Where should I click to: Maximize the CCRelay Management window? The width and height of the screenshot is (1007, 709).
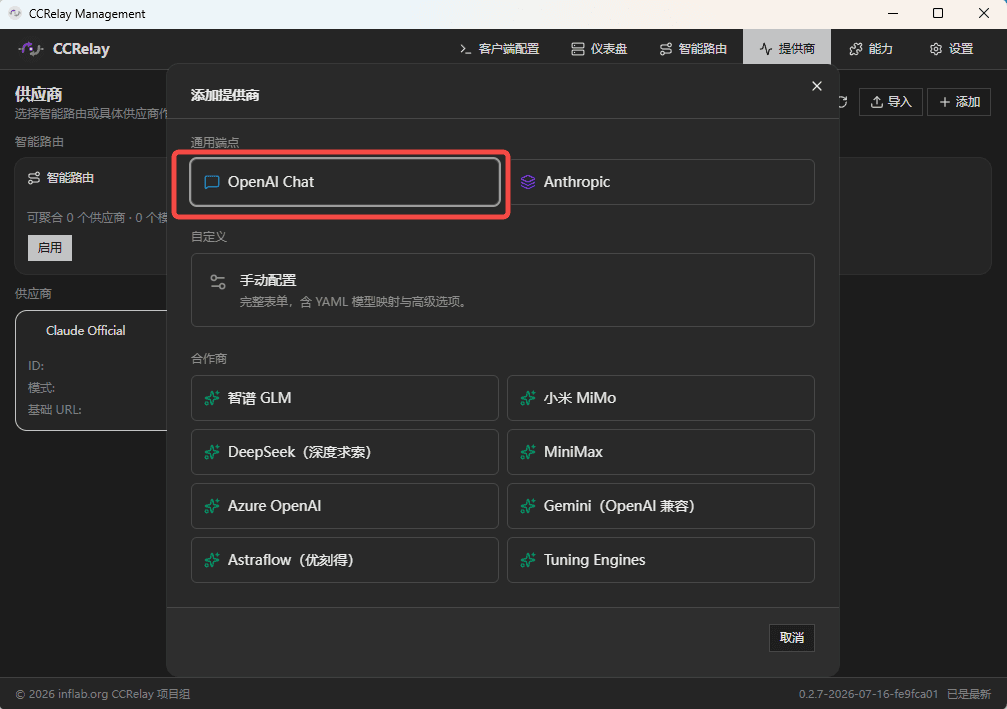pyautogui.click(x=938, y=13)
